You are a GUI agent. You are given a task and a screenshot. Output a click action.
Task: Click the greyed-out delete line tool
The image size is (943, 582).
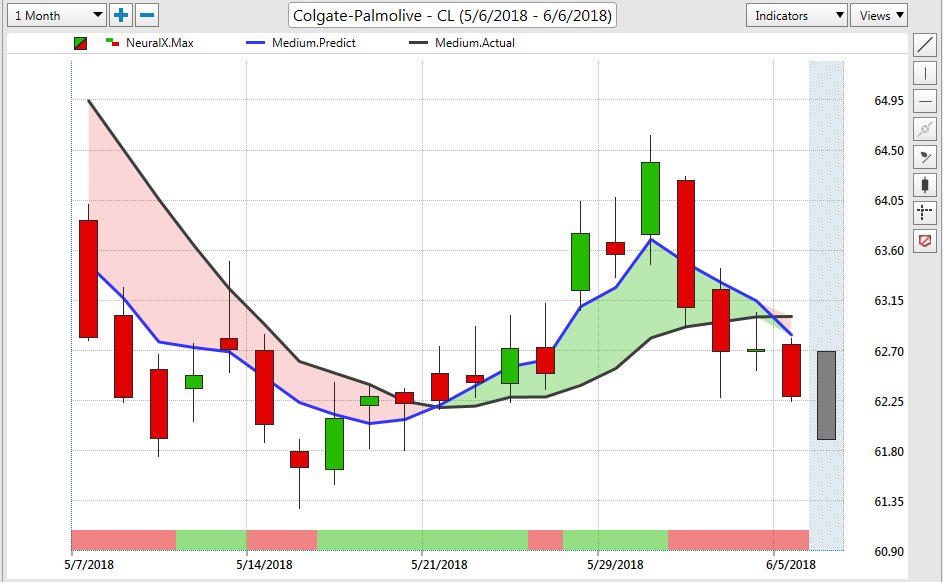[x=924, y=129]
